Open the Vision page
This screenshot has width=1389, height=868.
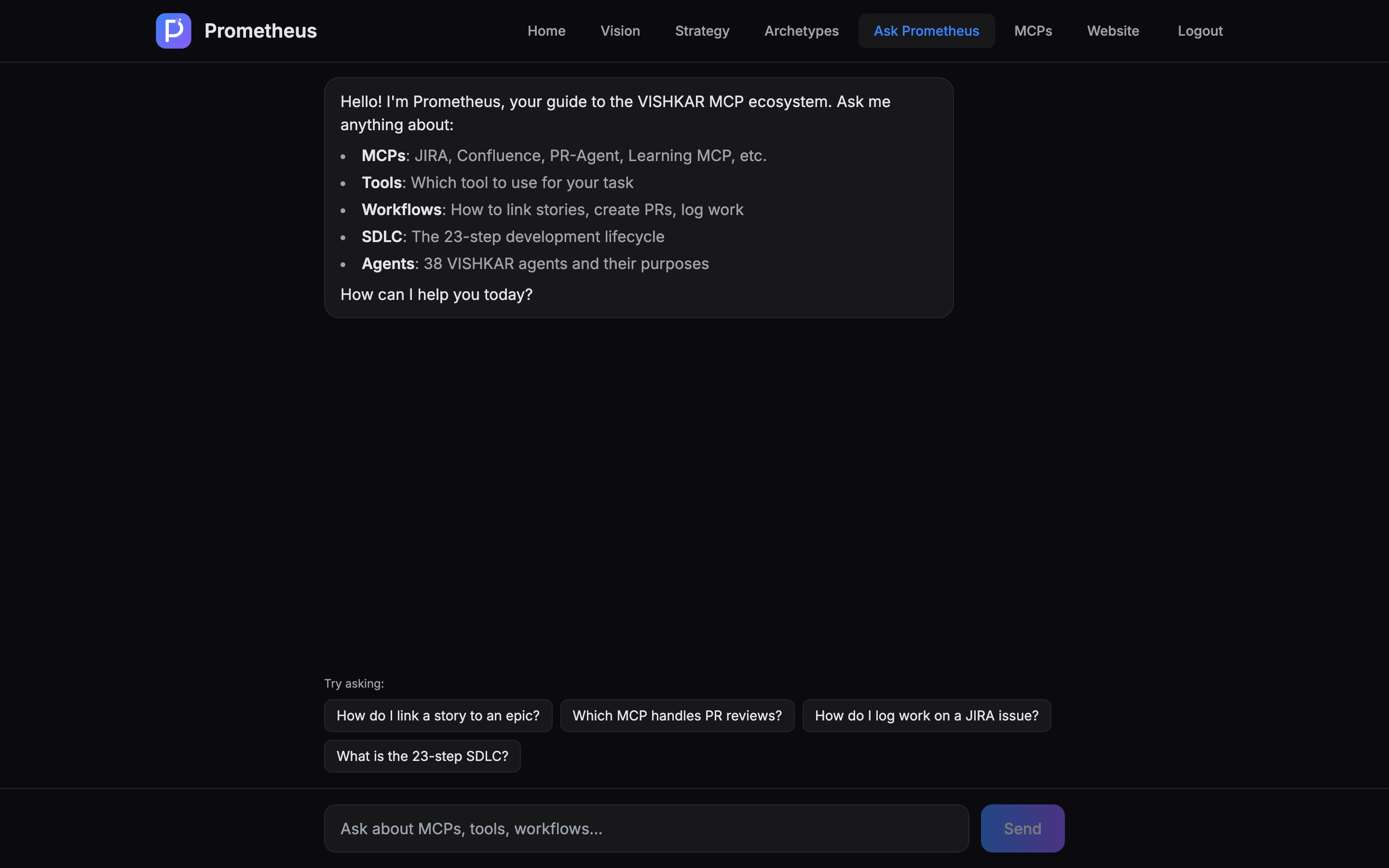pyautogui.click(x=620, y=30)
